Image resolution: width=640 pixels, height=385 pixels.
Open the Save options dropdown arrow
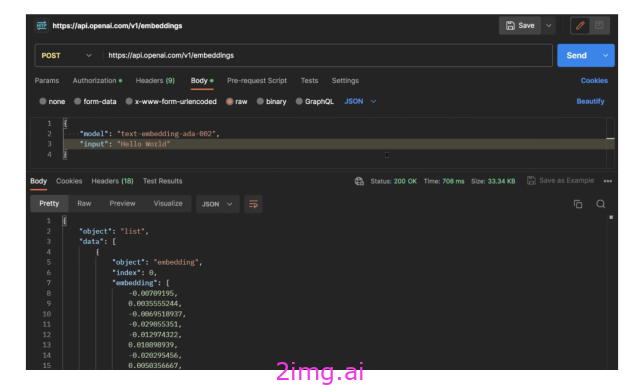(x=549, y=26)
